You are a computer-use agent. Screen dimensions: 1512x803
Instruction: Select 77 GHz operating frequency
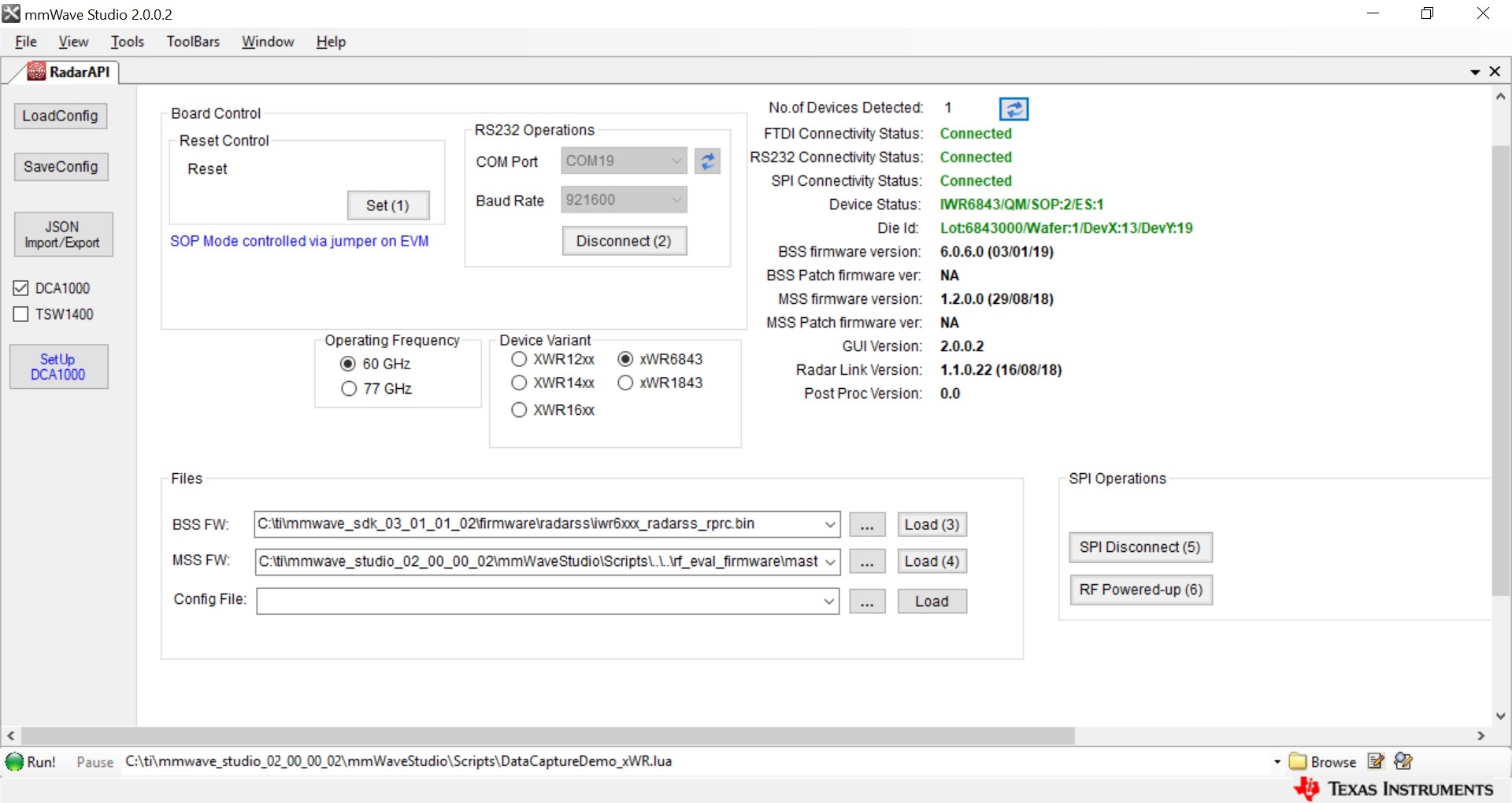coord(349,389)
